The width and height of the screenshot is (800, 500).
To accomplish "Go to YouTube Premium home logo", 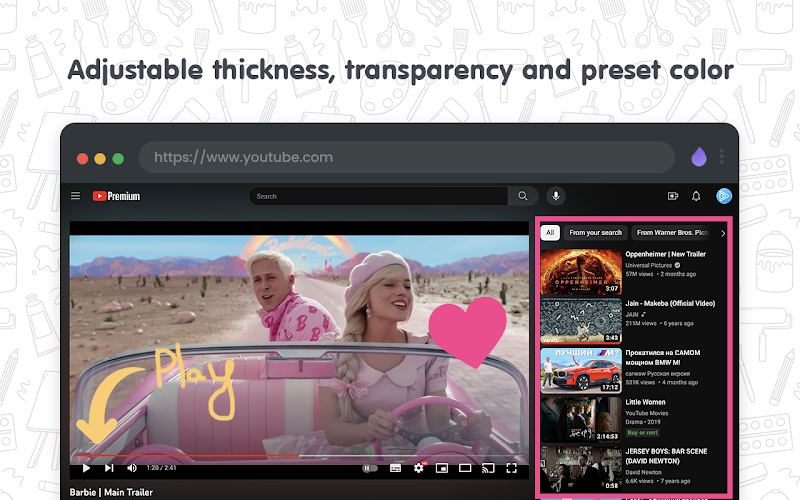I will [116, 196].
